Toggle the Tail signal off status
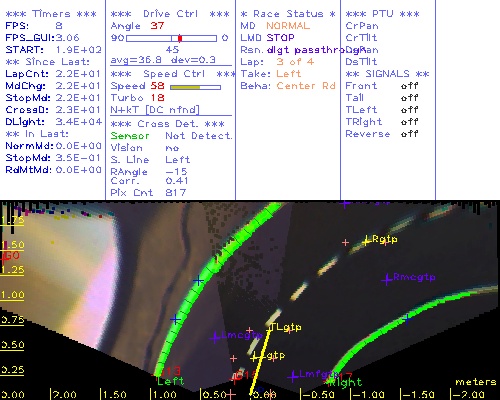 [409, 98]
